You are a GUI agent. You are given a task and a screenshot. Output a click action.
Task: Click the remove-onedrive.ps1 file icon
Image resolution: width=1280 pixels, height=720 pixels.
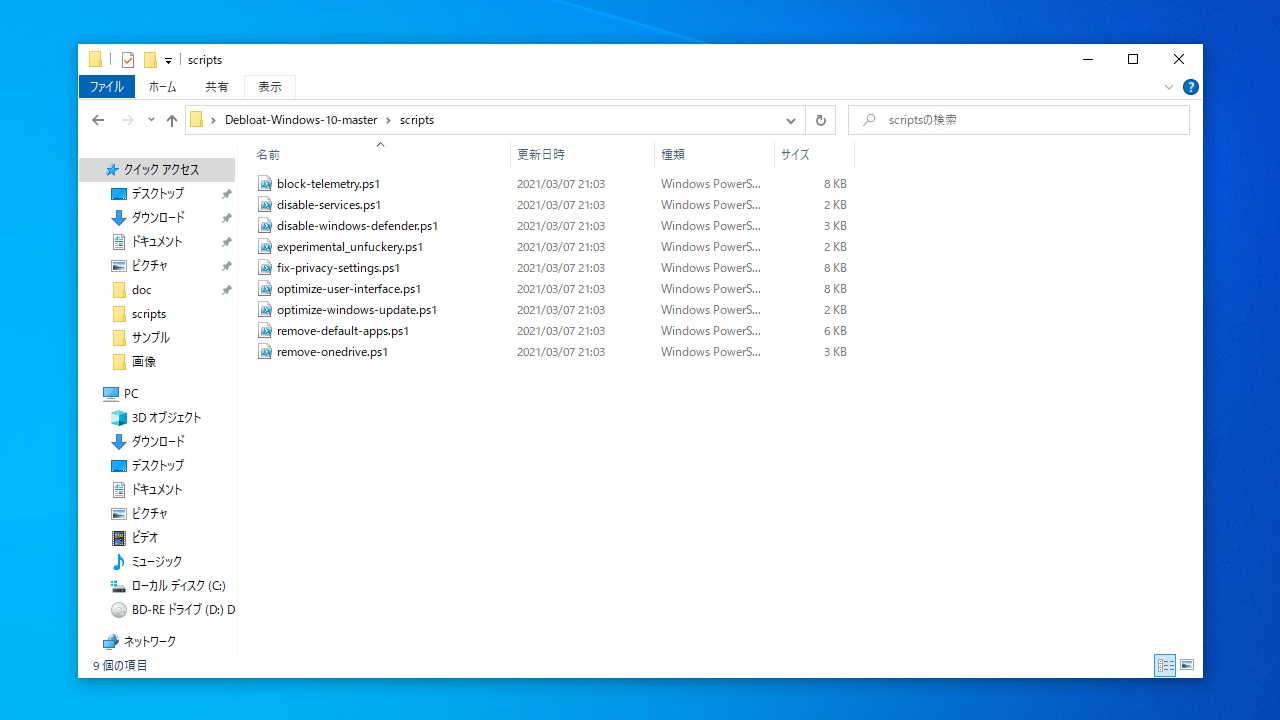point(265,352)
